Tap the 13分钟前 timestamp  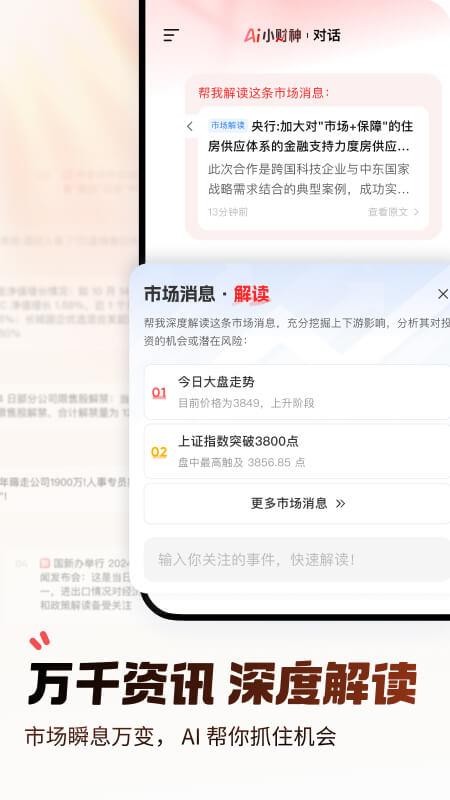coord(228,212)
